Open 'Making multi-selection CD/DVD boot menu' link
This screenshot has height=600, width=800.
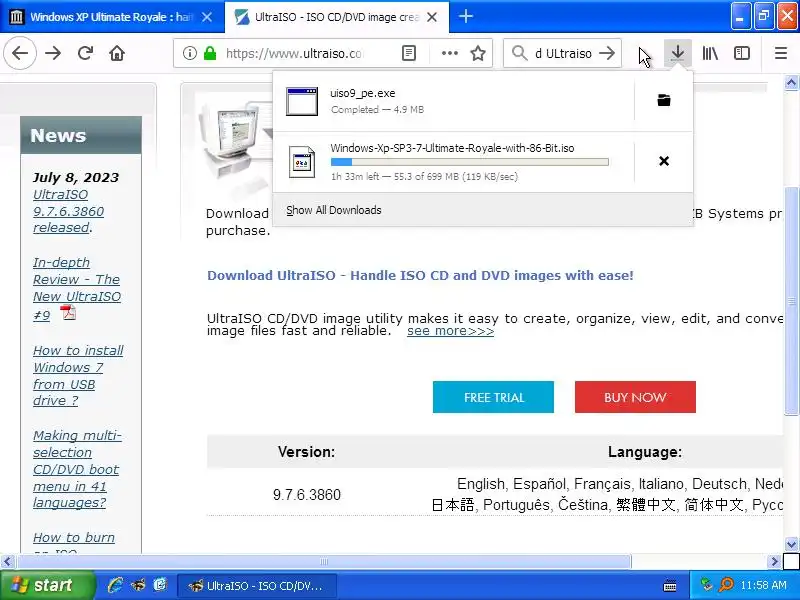pos(77,469)
